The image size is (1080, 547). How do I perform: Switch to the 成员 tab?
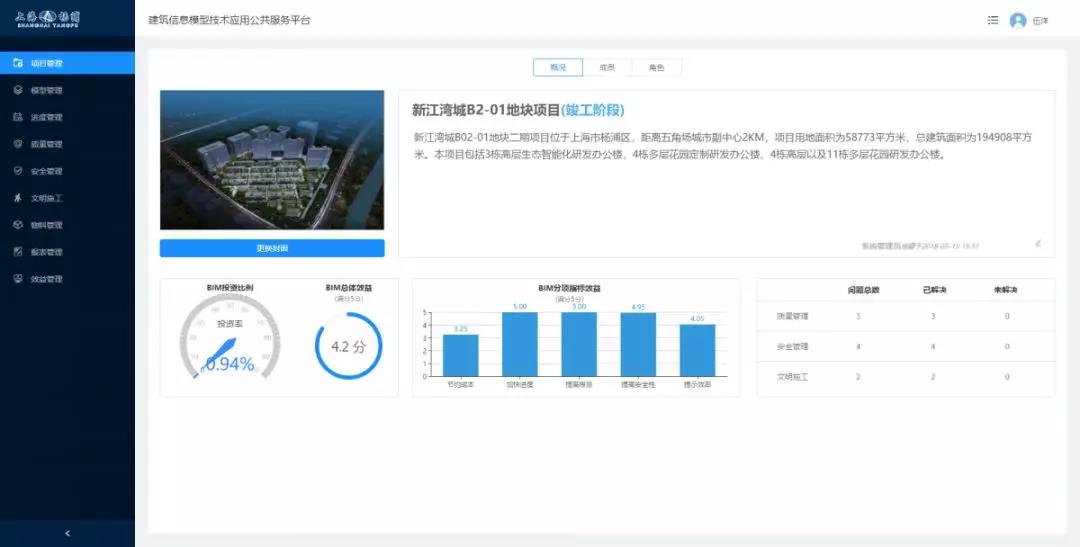click(x=607, y=67)
